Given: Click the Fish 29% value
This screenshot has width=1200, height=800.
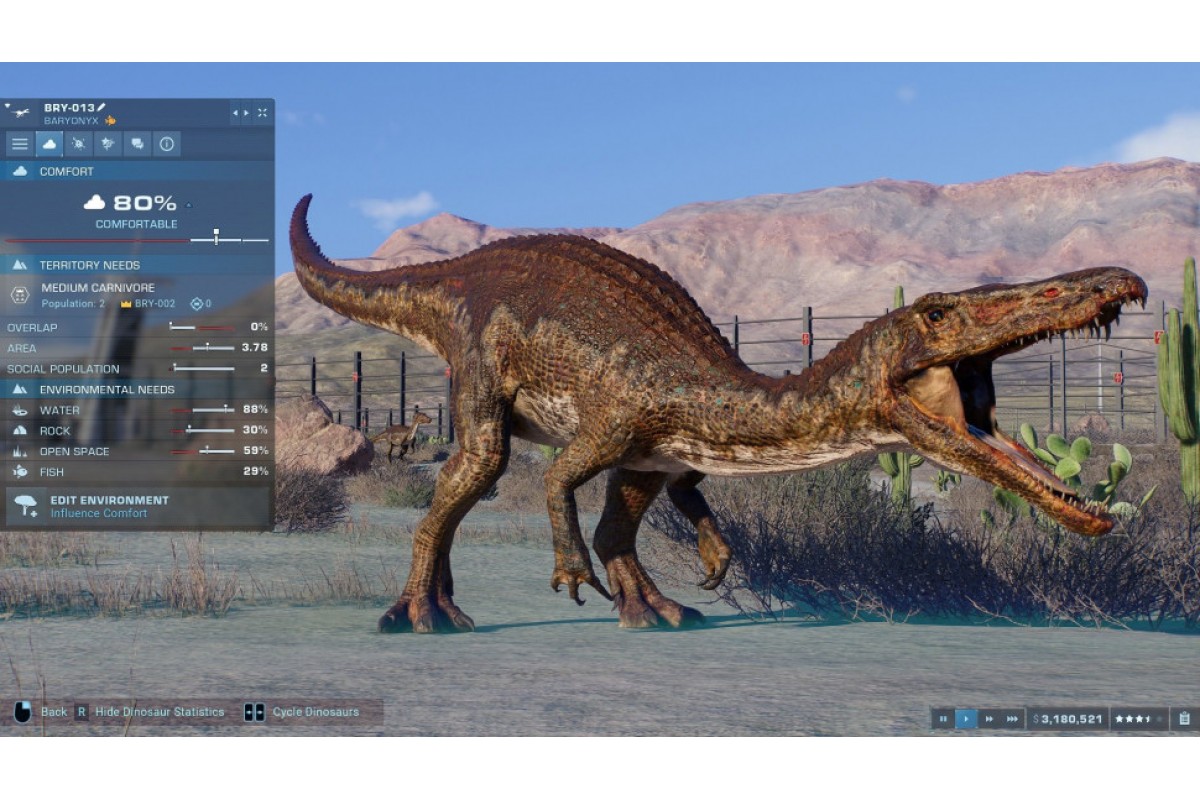Looking at the screenshot, I should click(x=256, y=472).
